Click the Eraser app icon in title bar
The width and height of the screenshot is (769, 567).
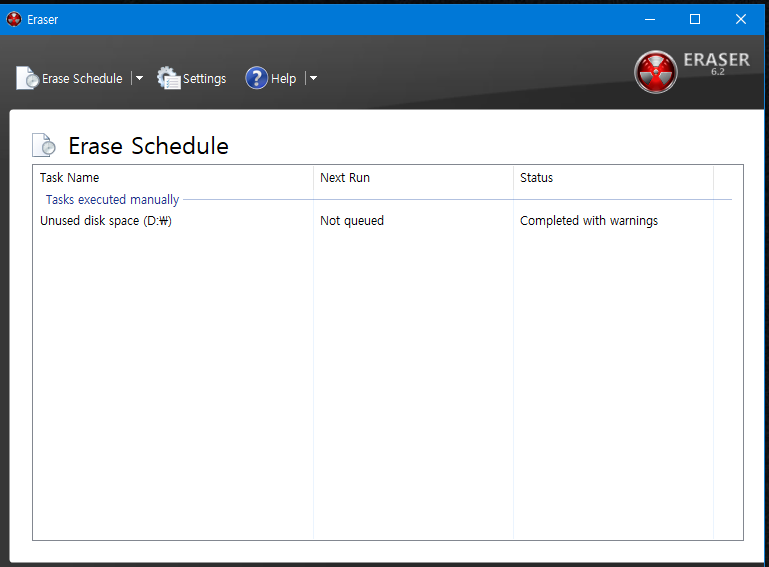click(14, 19)
